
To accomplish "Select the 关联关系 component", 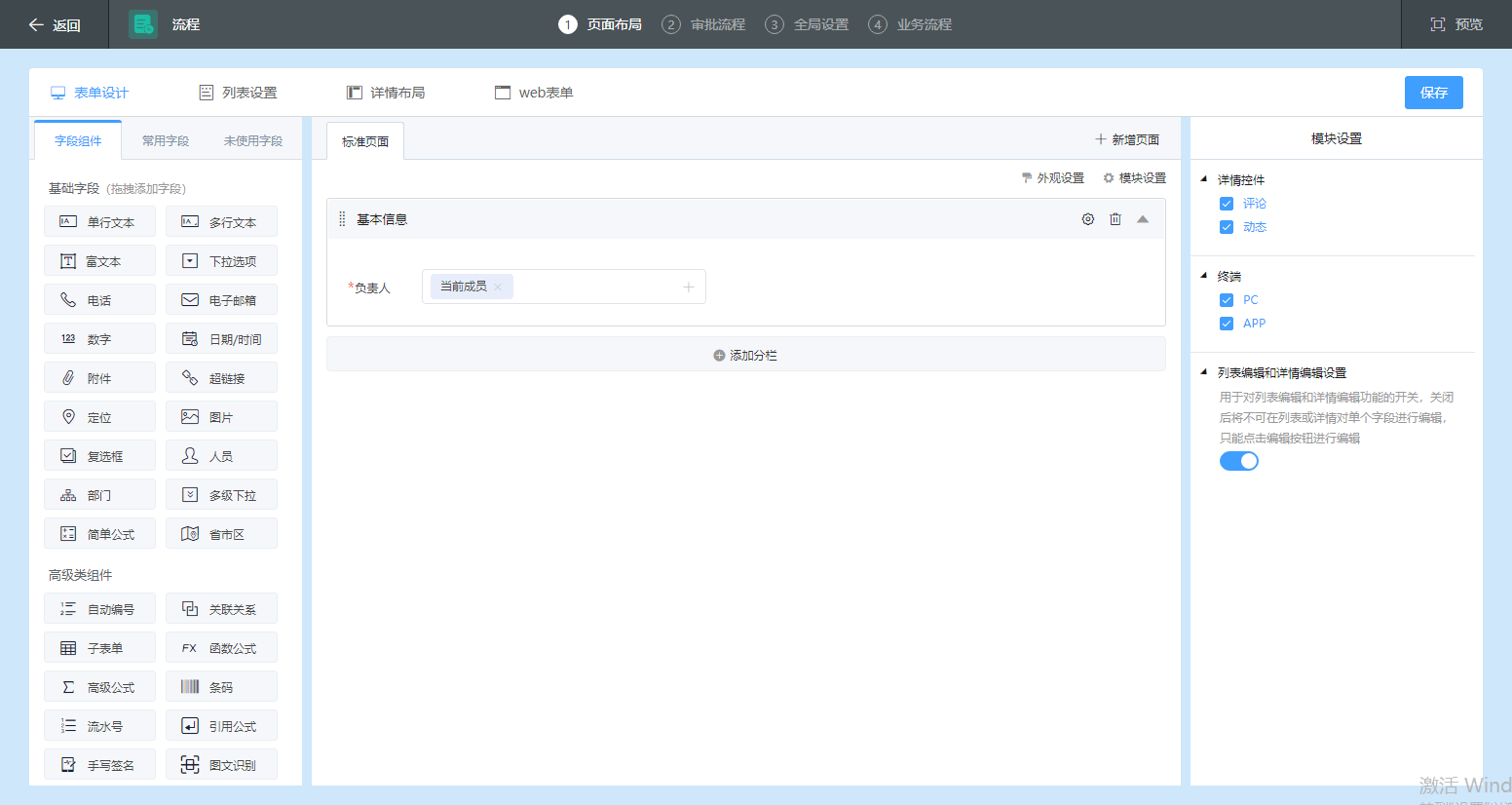I will tap(221, 609).
